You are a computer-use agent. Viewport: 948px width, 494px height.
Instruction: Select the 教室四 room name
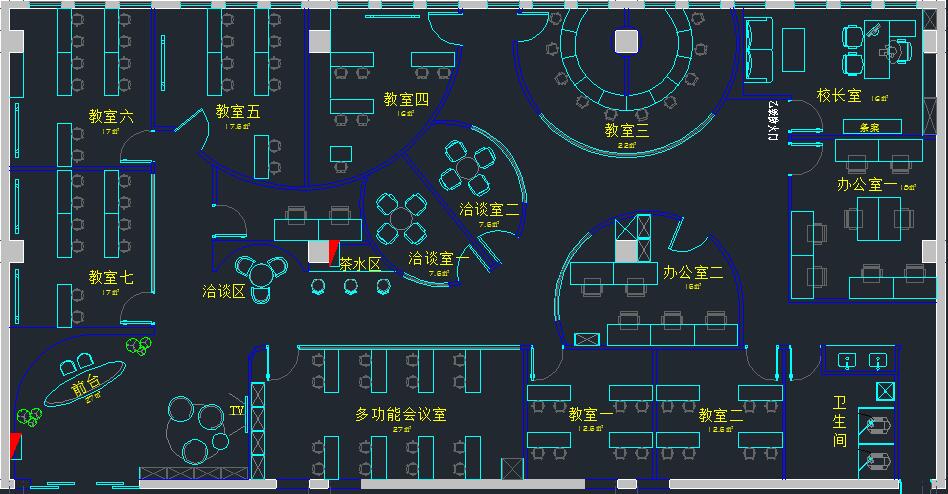click(406, 100)
